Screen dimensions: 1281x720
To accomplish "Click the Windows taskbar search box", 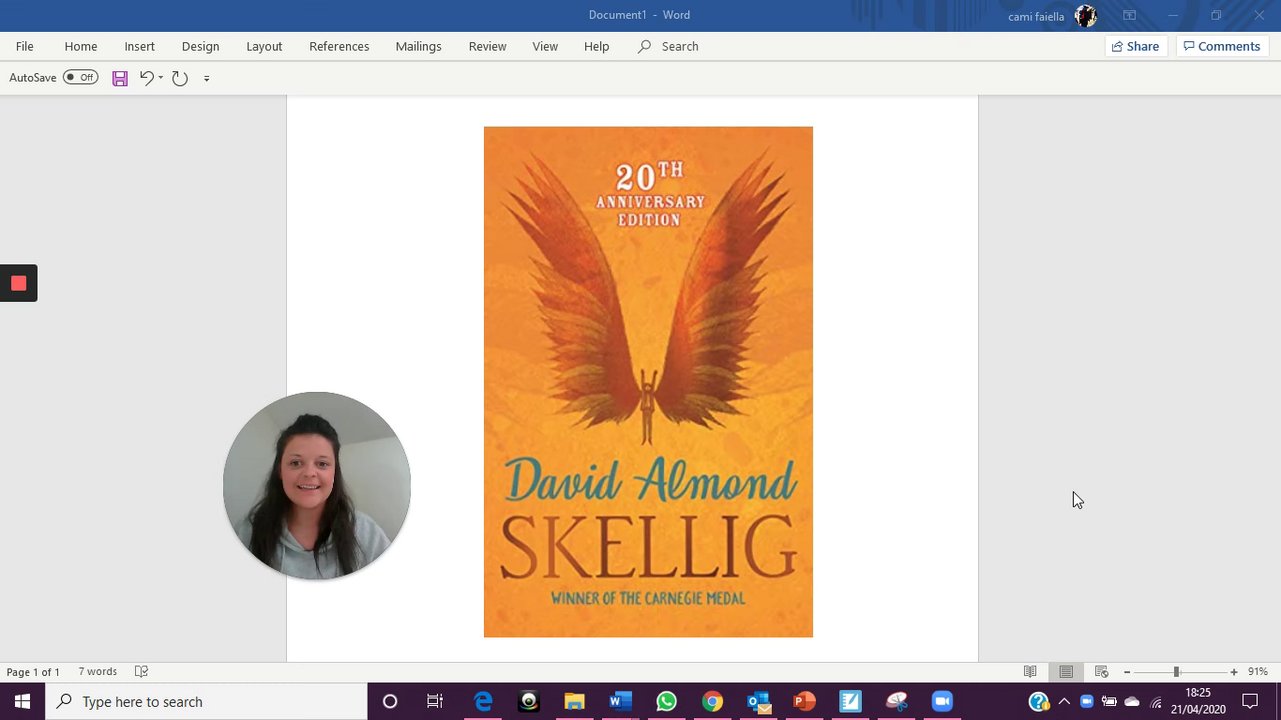I will 206,701.
